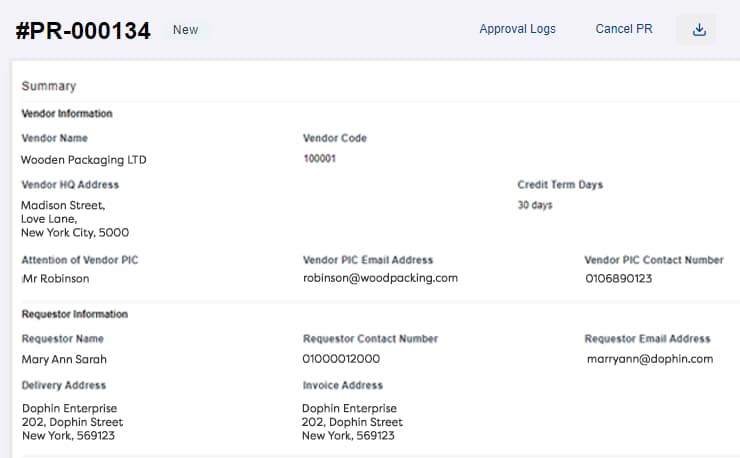Click the Love Lane, address line

[x=49, y=219]
